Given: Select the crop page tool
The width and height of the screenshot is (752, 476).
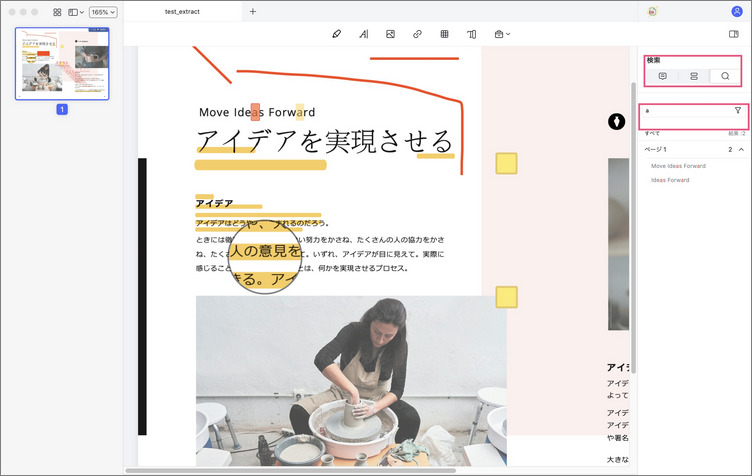Looking at the screenshot, I should (472, 34).
